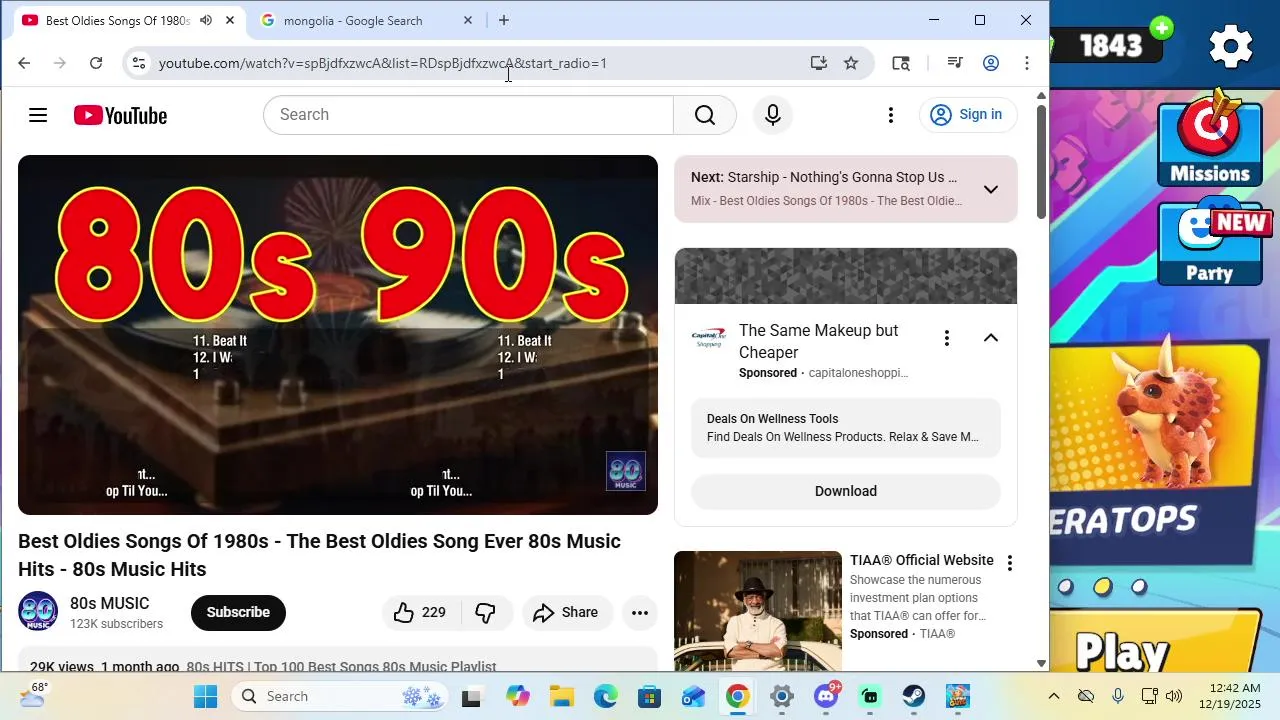The image size is (1280, 720).
Task: Bookmark this page with star icon
Action: pyautogui.click(x=851, y=63)
